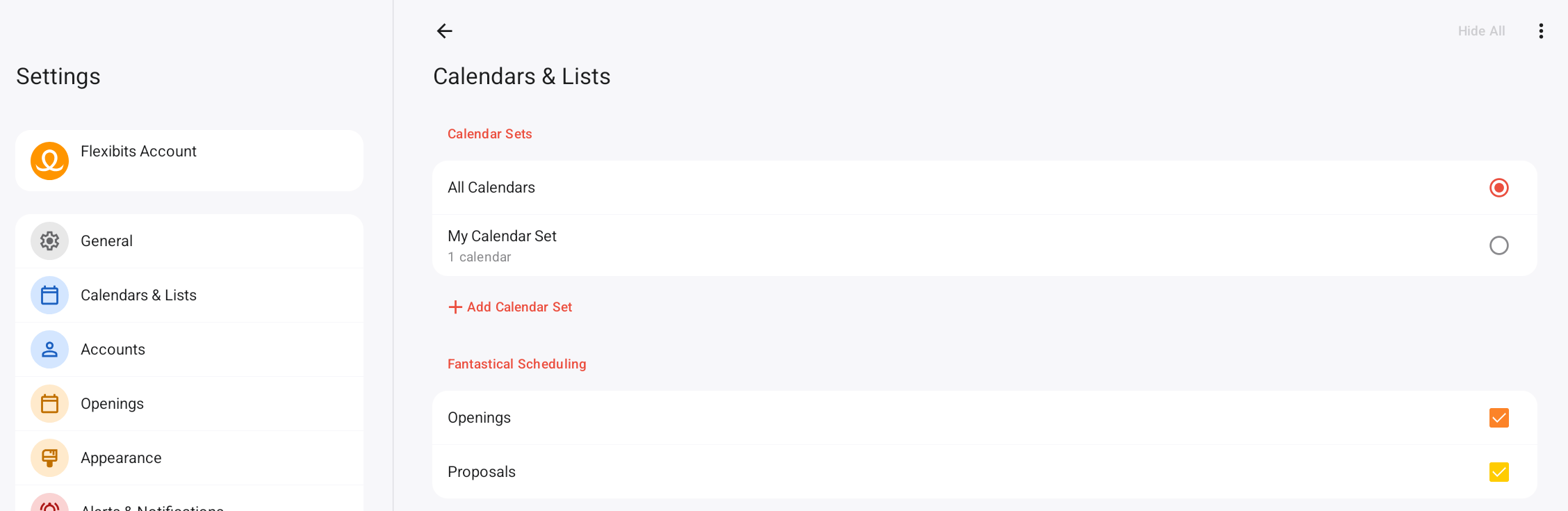Click the Flexibits Account logo icon
1568x511 pixels.
click(49, 161)
